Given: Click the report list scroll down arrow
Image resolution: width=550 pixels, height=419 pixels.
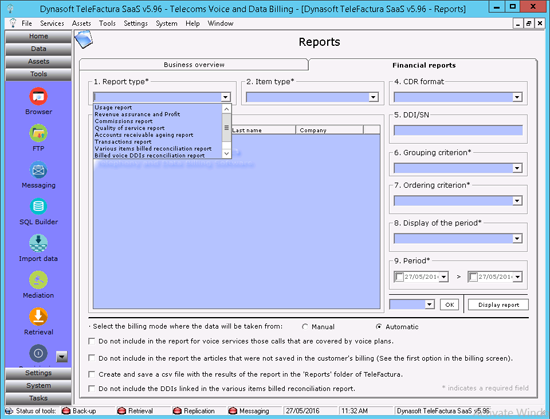Looking at the screenshot, I should tap(227, 154).
